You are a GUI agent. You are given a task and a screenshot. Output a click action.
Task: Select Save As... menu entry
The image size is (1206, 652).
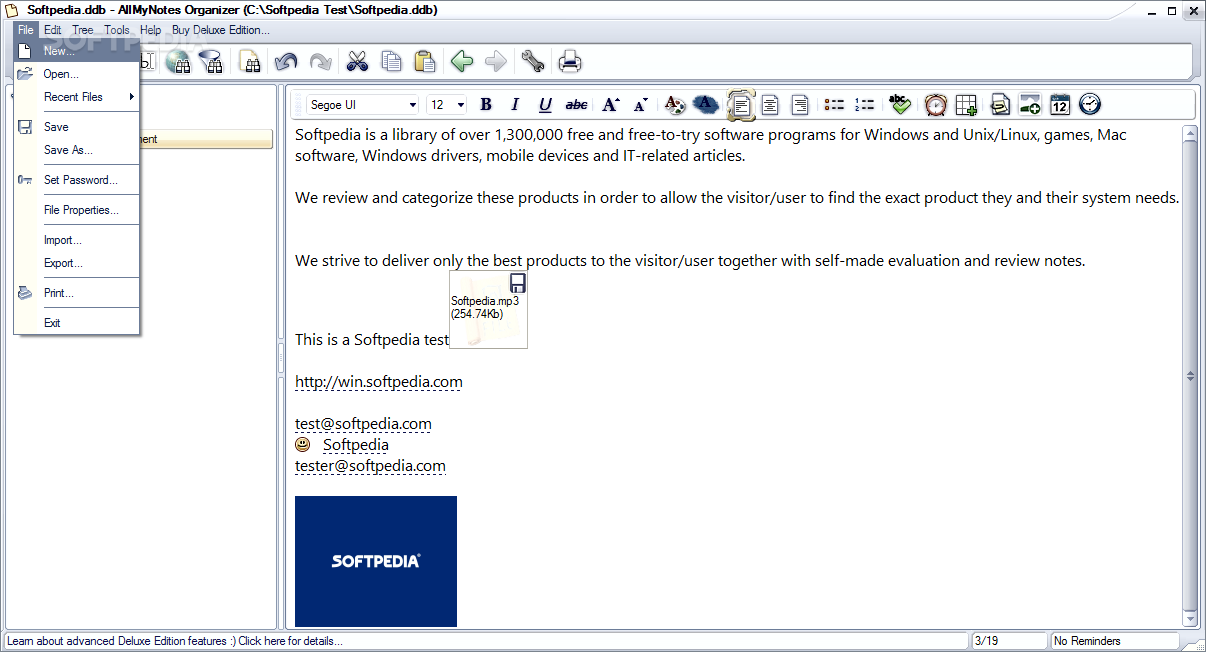77,150
